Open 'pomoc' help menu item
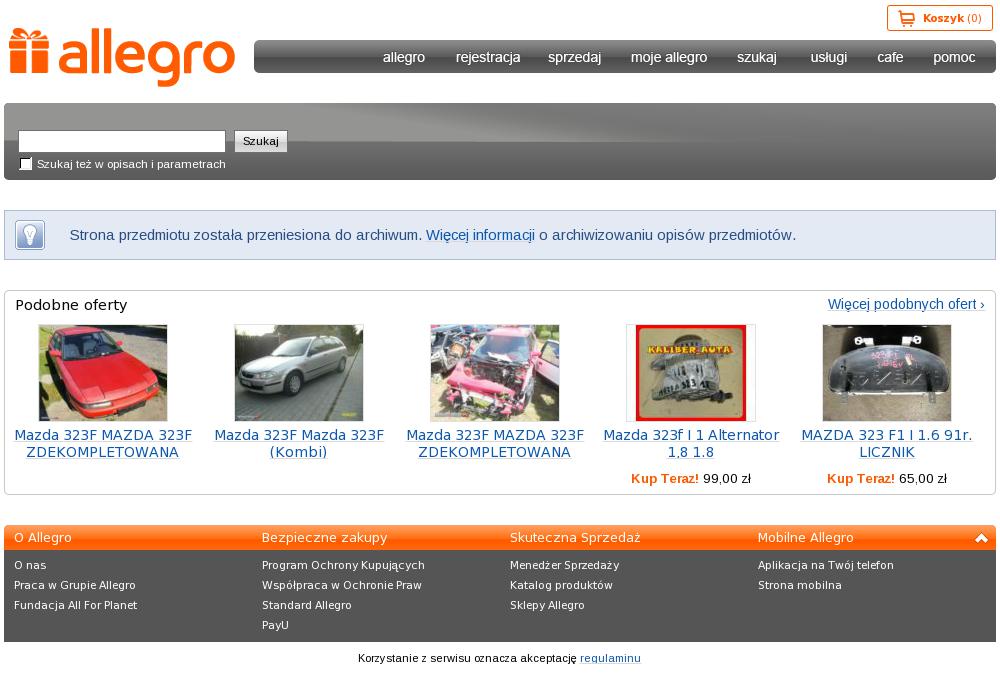 click(x=954, y=57)
